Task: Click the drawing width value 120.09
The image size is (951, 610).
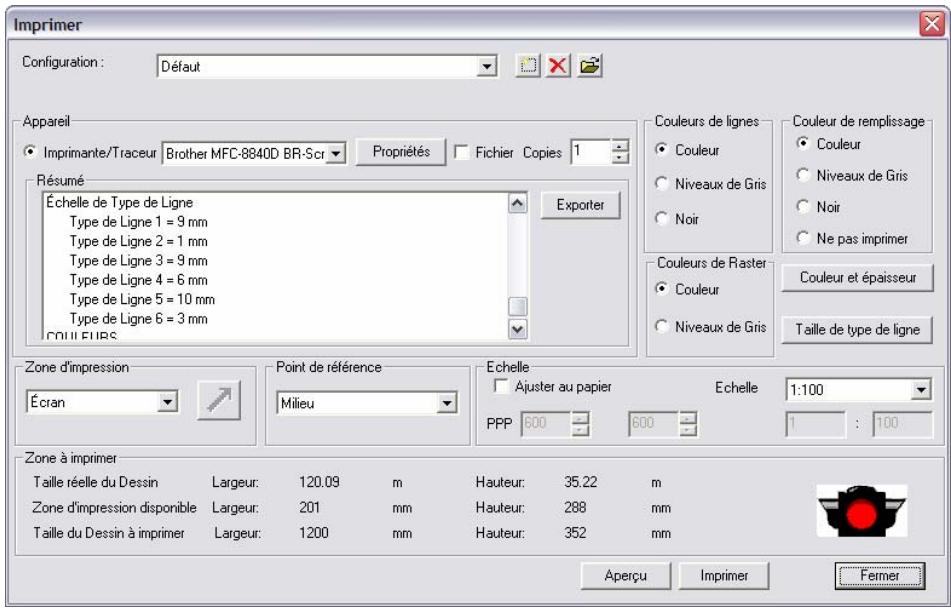Action: (319, 483)
